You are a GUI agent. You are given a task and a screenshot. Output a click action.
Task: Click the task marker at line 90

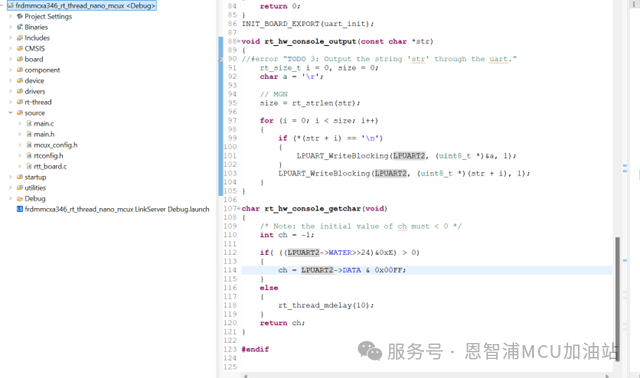(220, 59)
